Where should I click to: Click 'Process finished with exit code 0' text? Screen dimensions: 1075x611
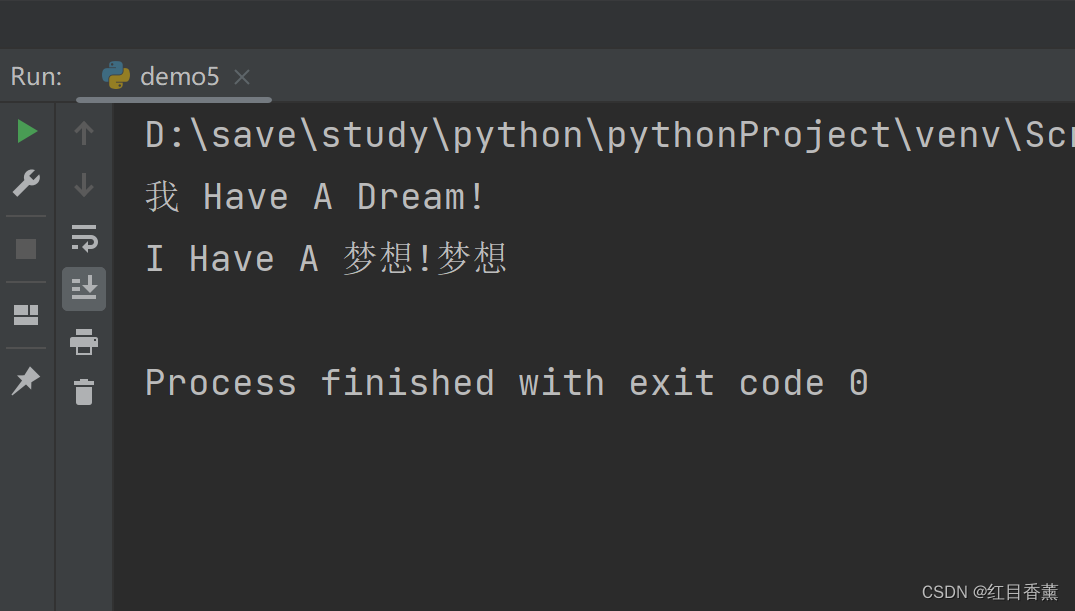(x=506, y=383)
